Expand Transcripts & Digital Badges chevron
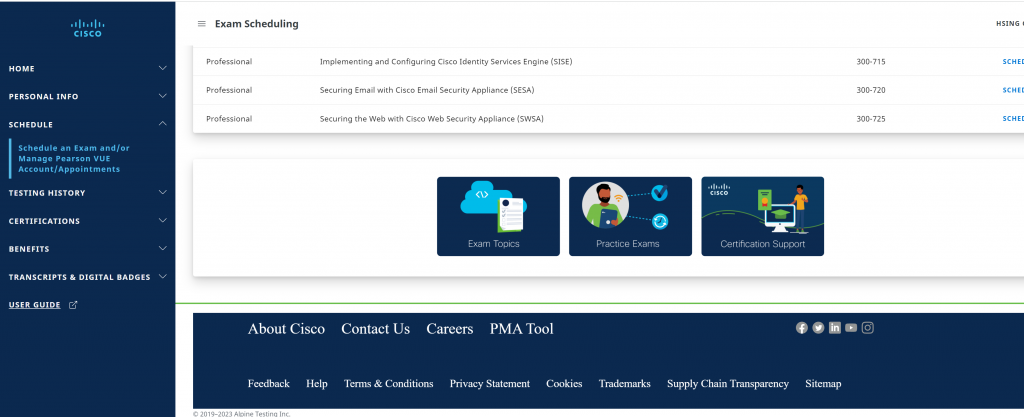 (163, 277)
